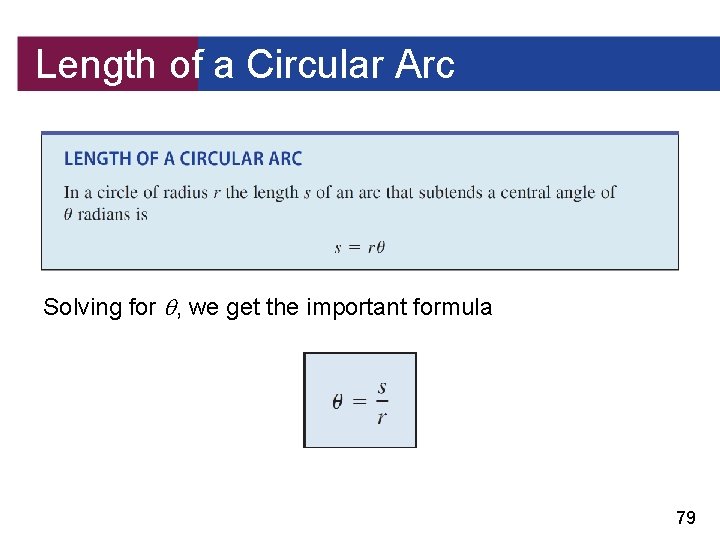Click the word "Length" in the slide title

[x=96, y=66]
